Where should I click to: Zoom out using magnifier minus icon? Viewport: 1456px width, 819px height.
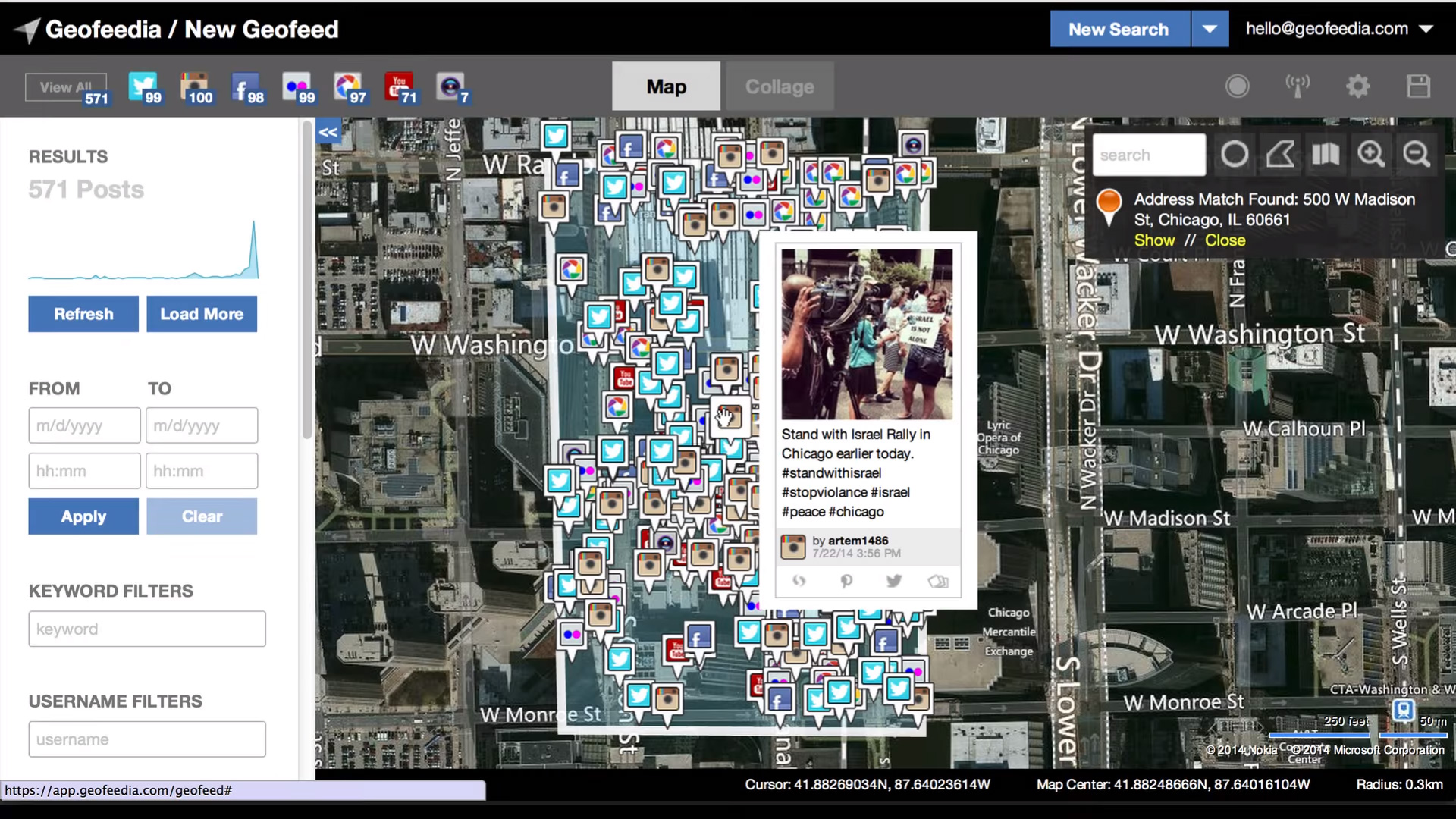click(x=1417, y=155)
